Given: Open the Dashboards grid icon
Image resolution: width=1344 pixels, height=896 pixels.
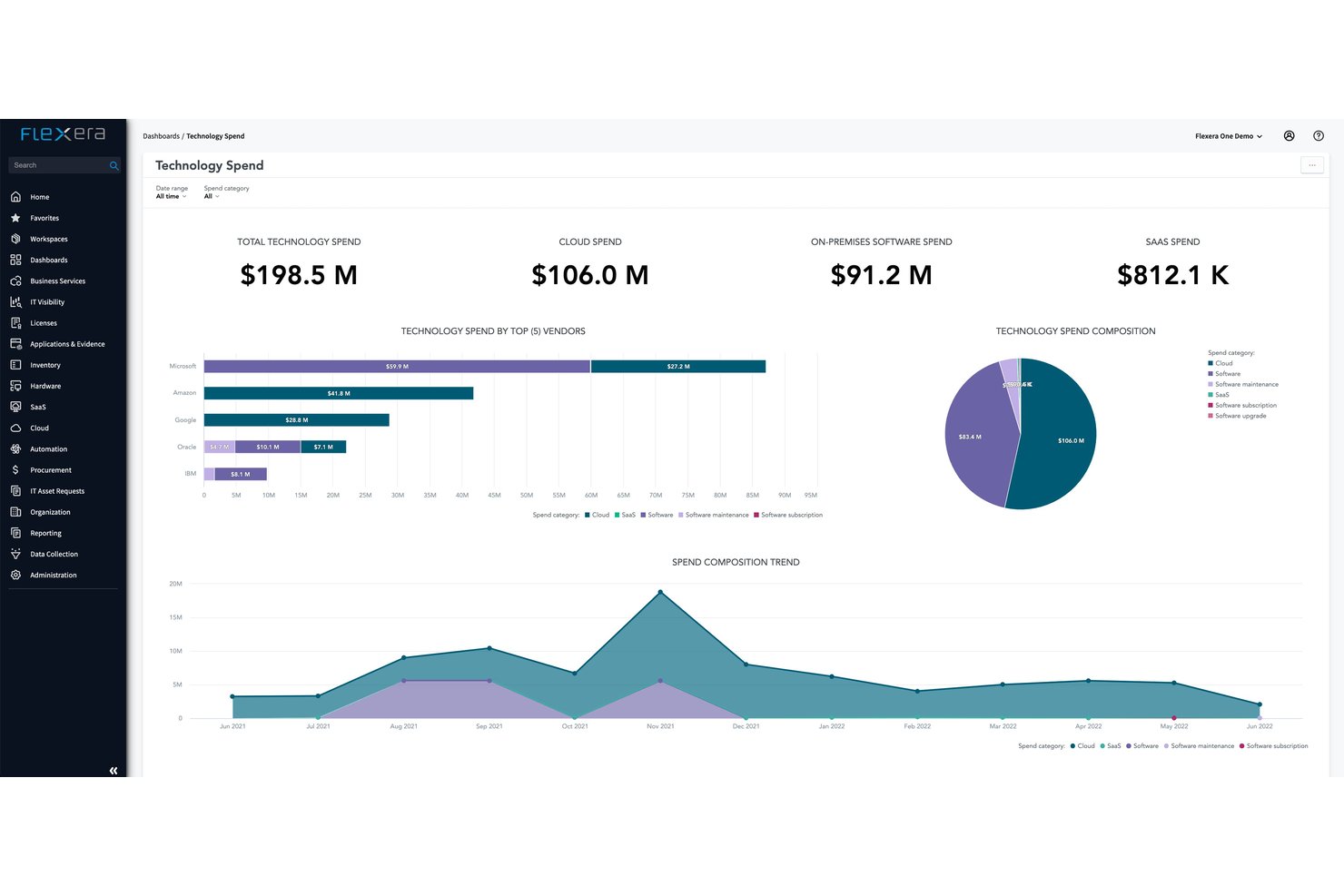Looking at the screenshot, I should tap(15, 260).
